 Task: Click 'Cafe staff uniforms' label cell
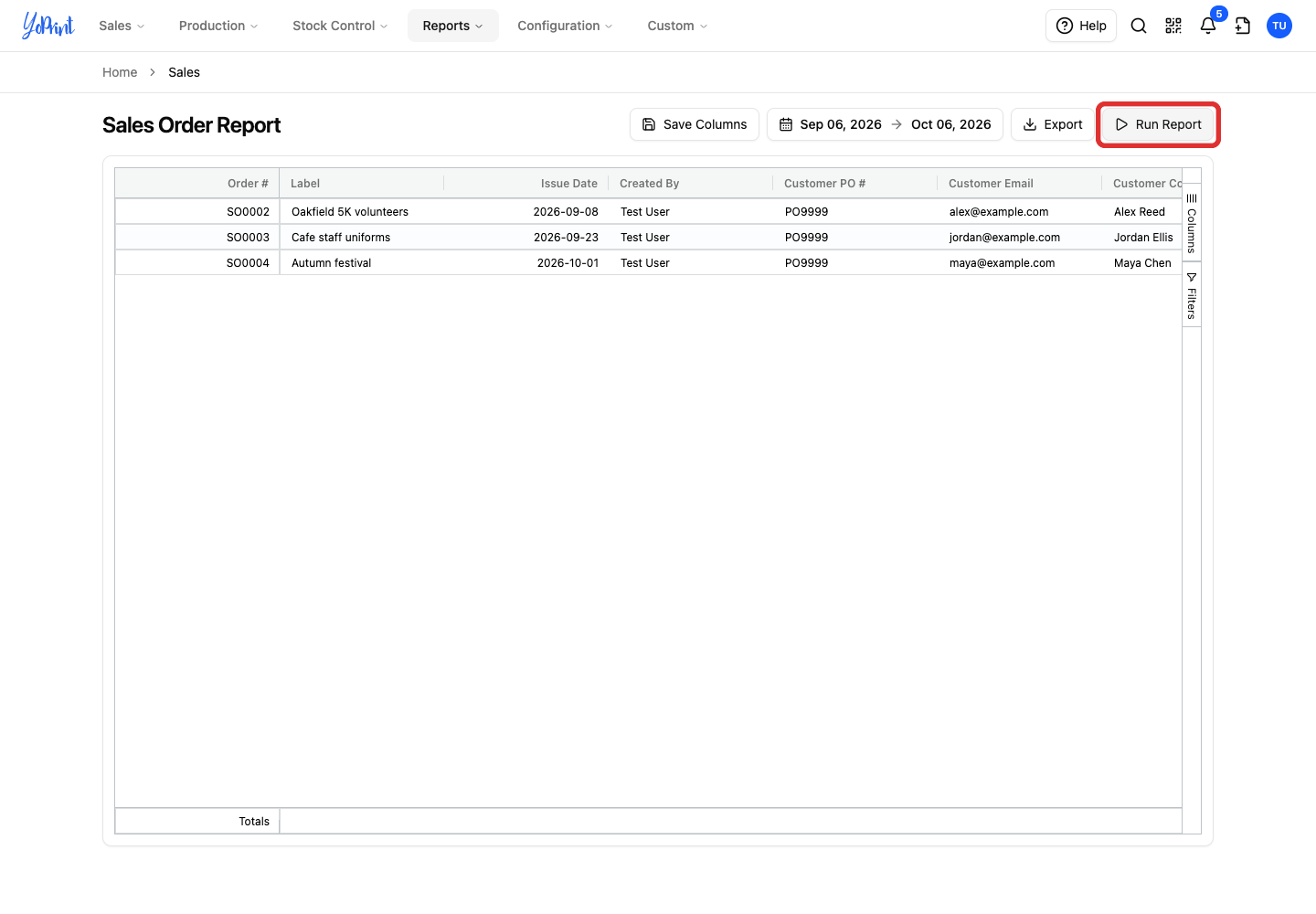point(362,237)
